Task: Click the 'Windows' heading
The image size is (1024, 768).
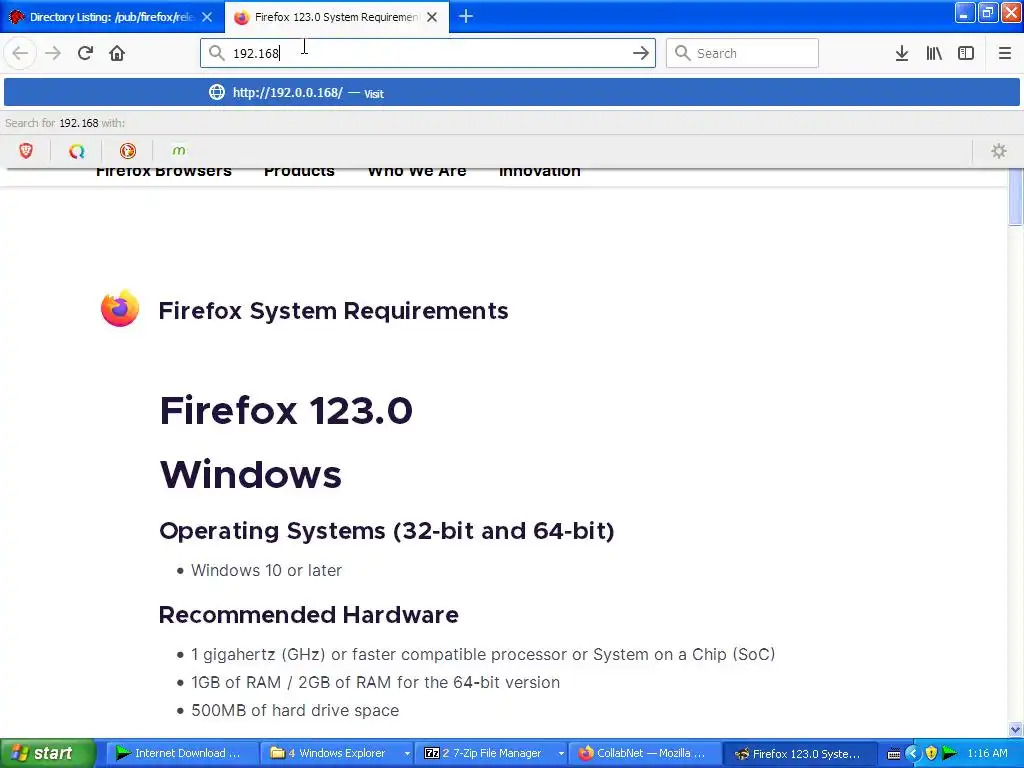Action: (251, 475)
